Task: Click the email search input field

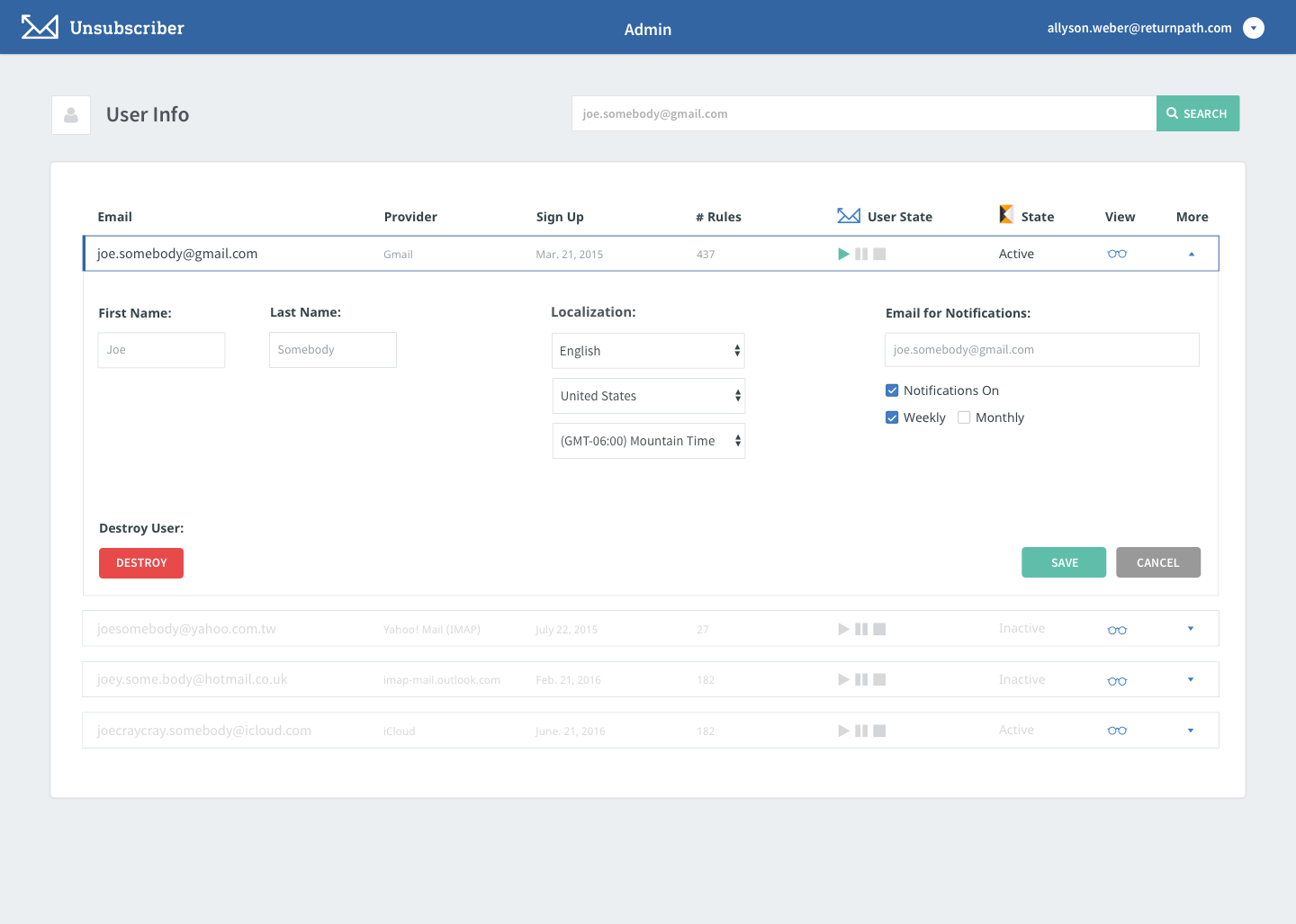Action: [864, 113]
